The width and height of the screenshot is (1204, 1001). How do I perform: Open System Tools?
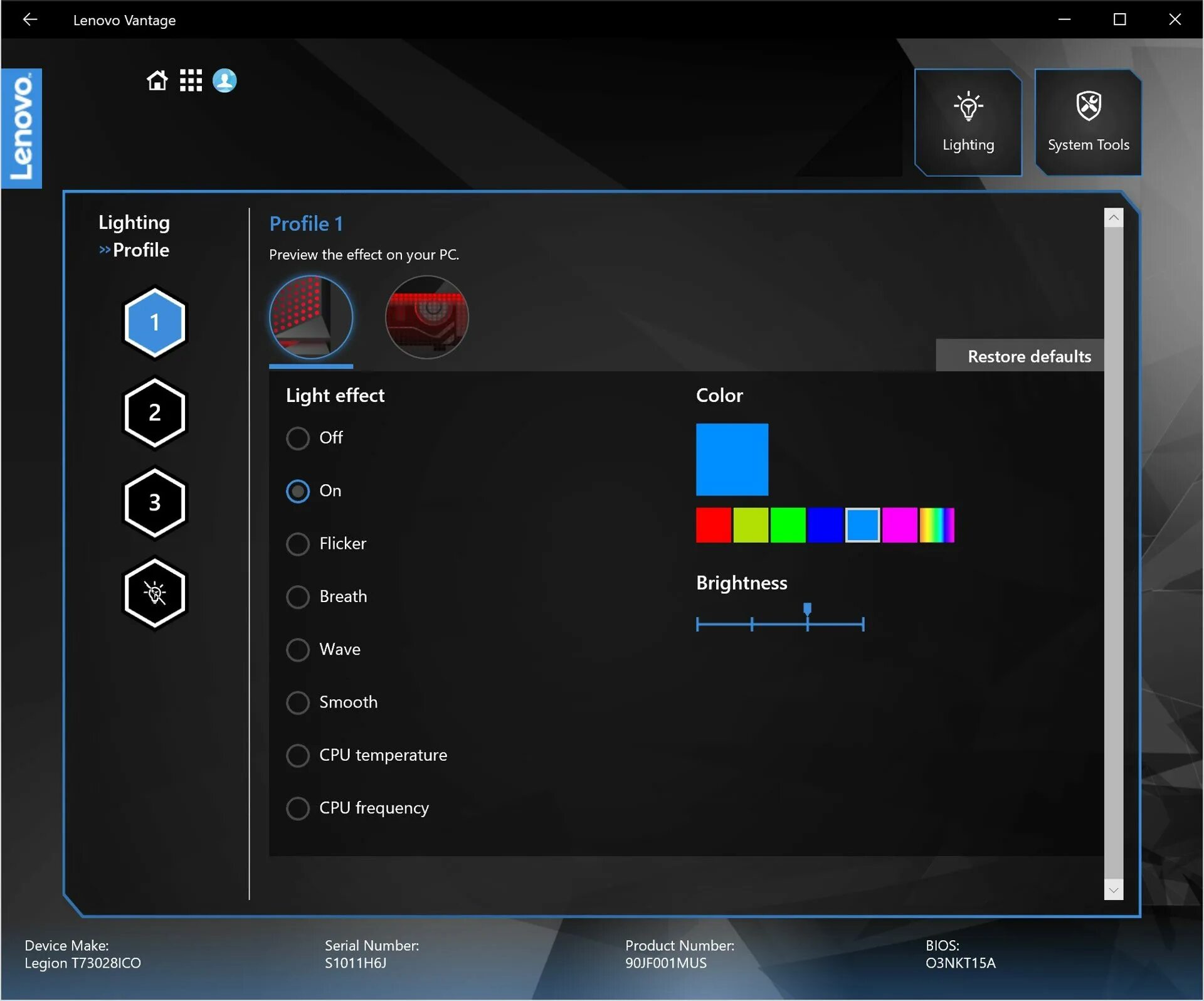pyautogui.click(x=1088, y=122)
